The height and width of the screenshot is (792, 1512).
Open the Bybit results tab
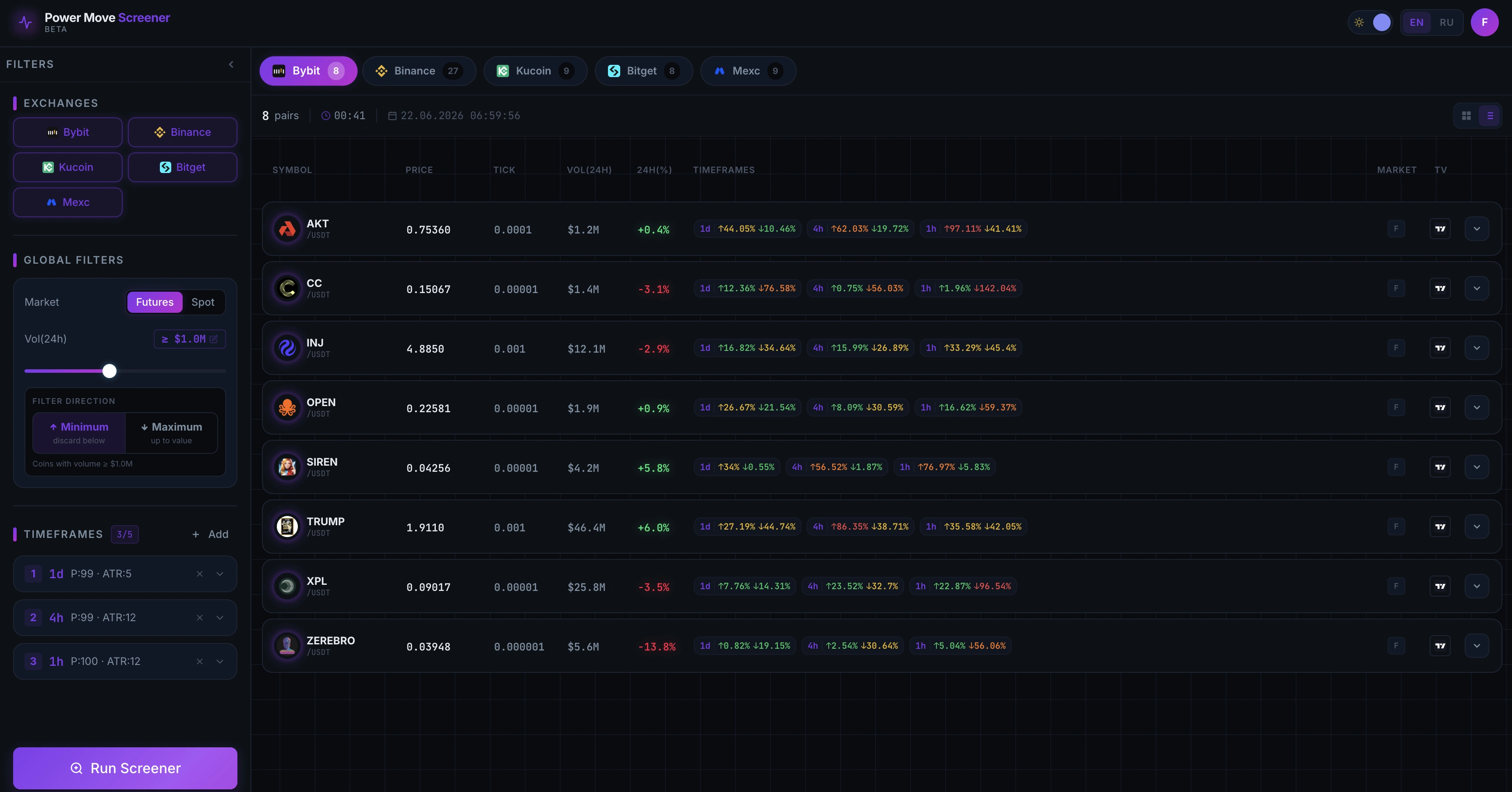tap(308, 71)
